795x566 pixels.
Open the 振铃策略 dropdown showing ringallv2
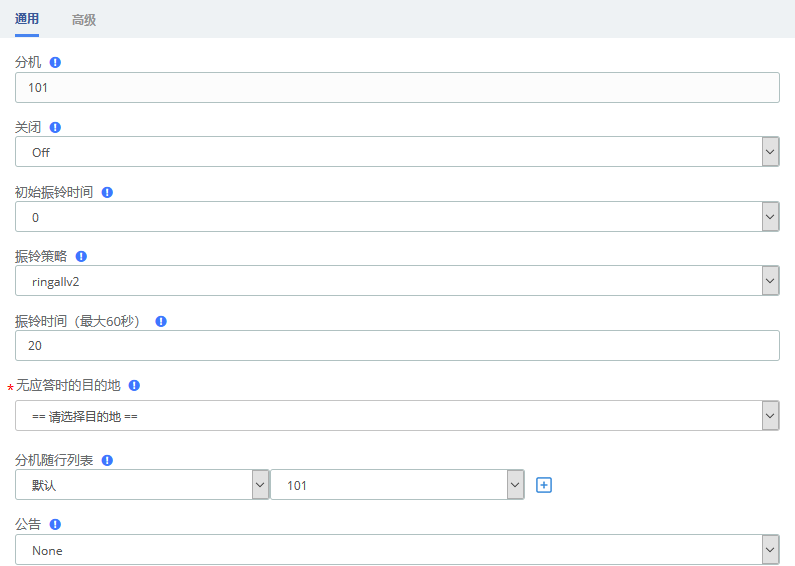(x=398, y=281)
